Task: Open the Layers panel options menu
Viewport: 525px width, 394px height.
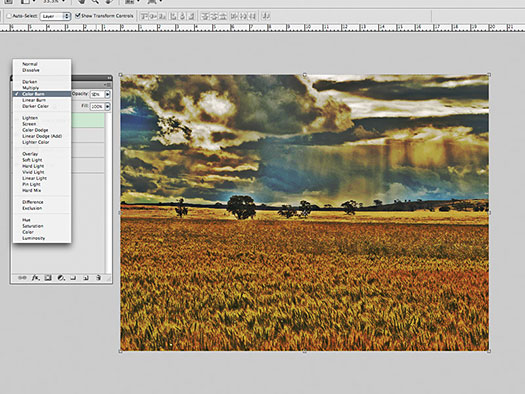Action: pyautogui.click(x=108, y=85)
